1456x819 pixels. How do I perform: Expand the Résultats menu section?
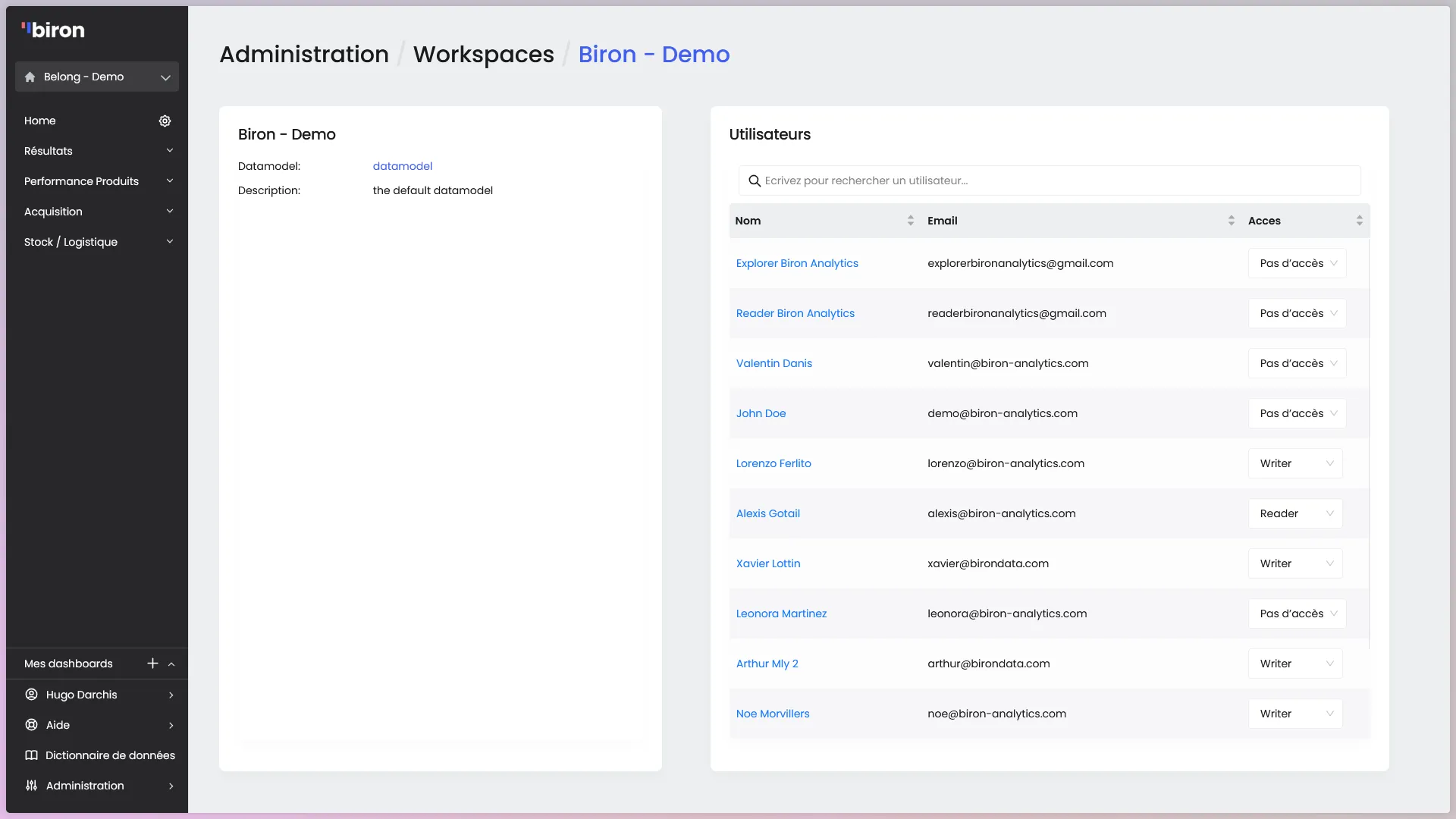170,150
